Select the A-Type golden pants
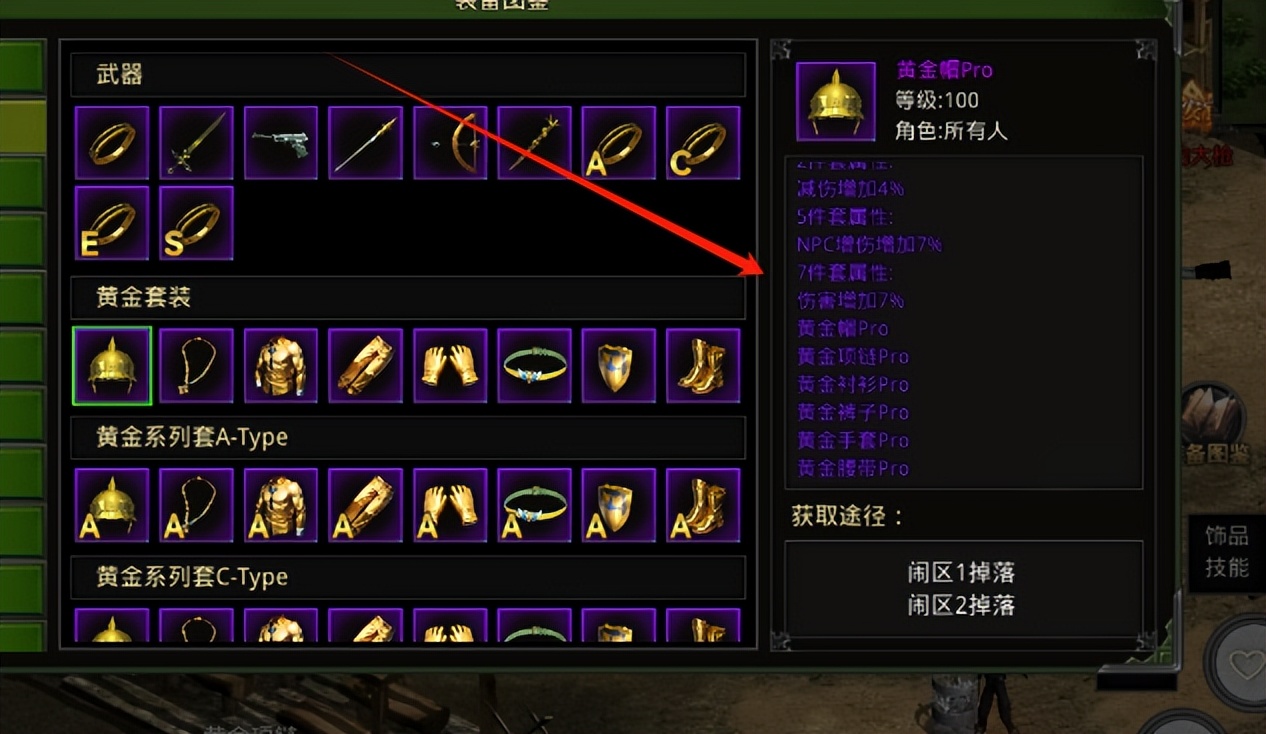 coord(366,505)
